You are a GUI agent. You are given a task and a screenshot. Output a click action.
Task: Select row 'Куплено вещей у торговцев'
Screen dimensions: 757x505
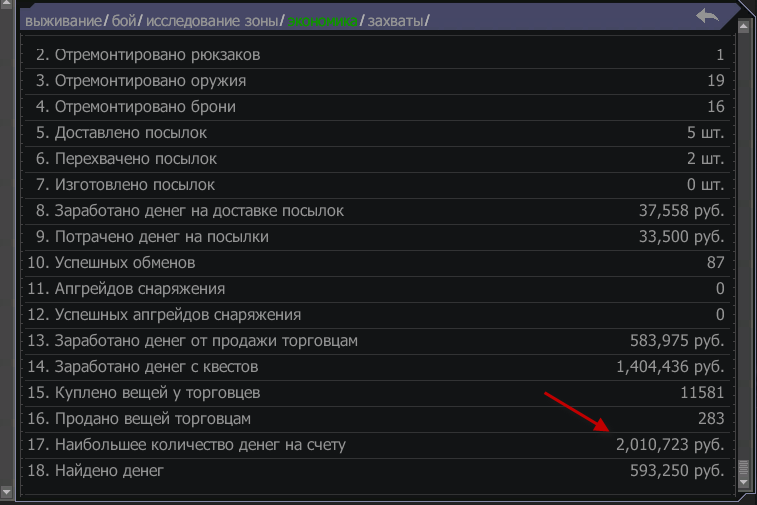tap(379, 393)
